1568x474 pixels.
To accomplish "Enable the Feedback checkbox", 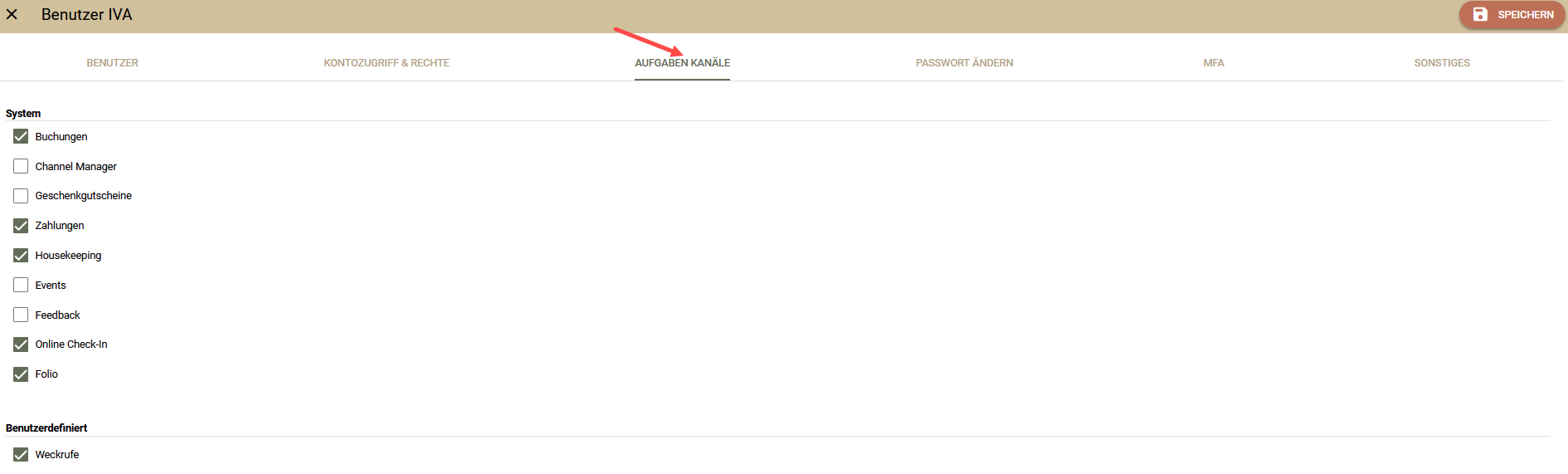I will click(21, 315).
